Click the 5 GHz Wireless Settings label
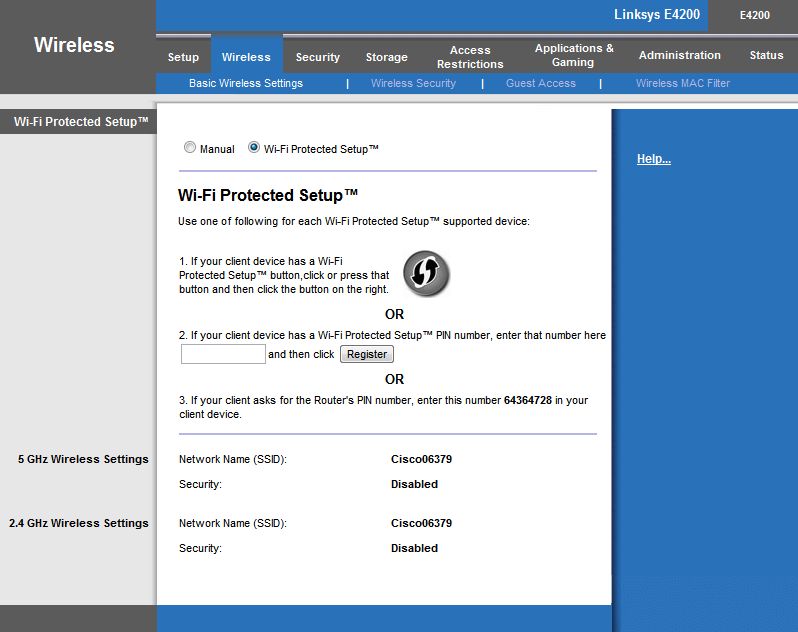Image resolution: width=798 pixels, height=632 pixels. point(83,459)
